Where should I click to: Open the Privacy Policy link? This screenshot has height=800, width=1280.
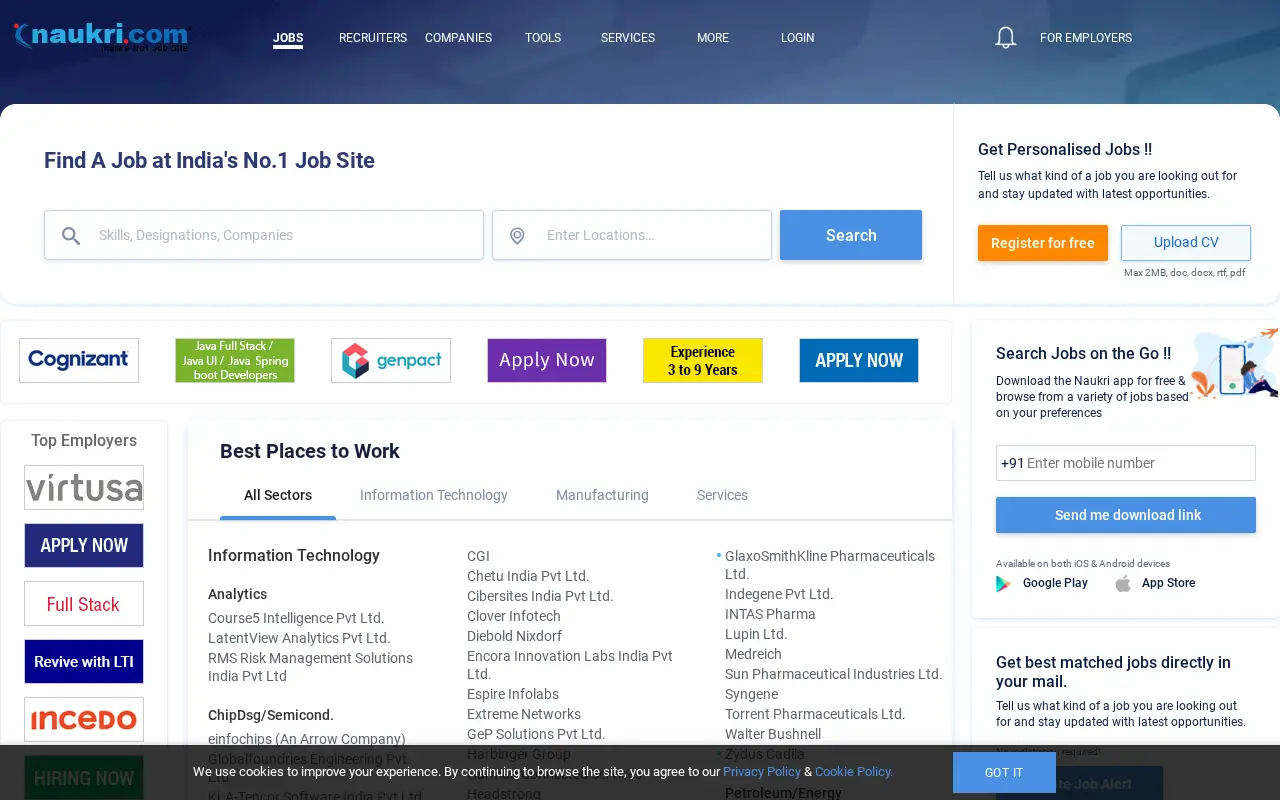pyautogui.click(x=762, y=772)
